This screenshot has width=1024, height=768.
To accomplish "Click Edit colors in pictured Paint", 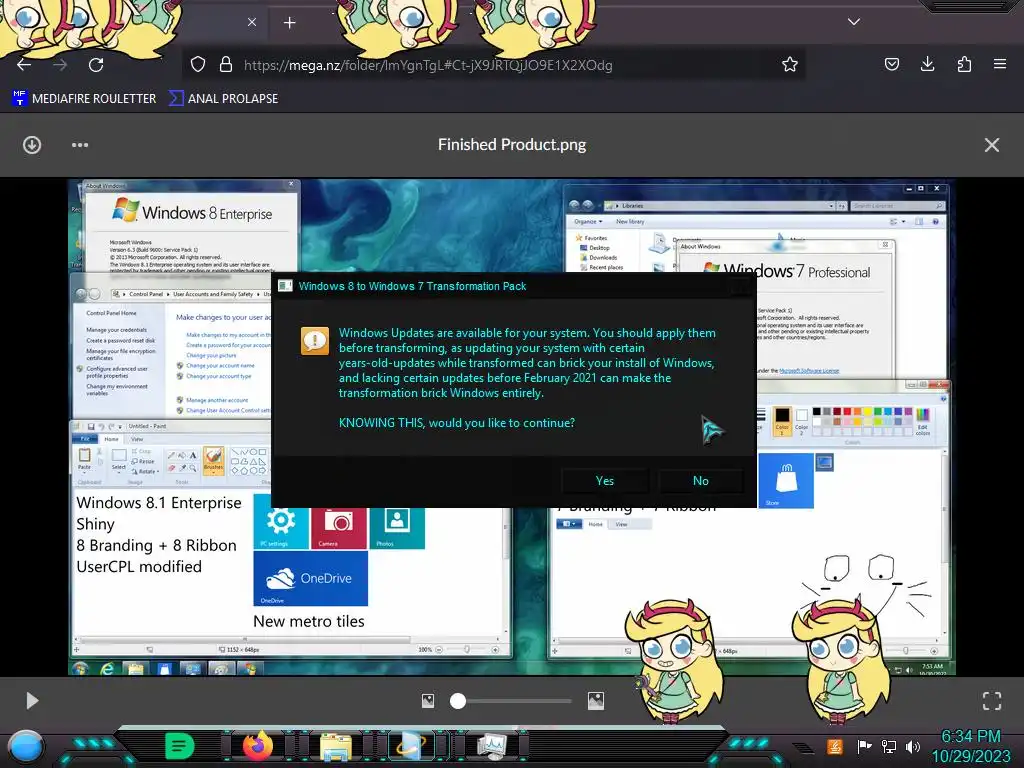I will (923, 421).
